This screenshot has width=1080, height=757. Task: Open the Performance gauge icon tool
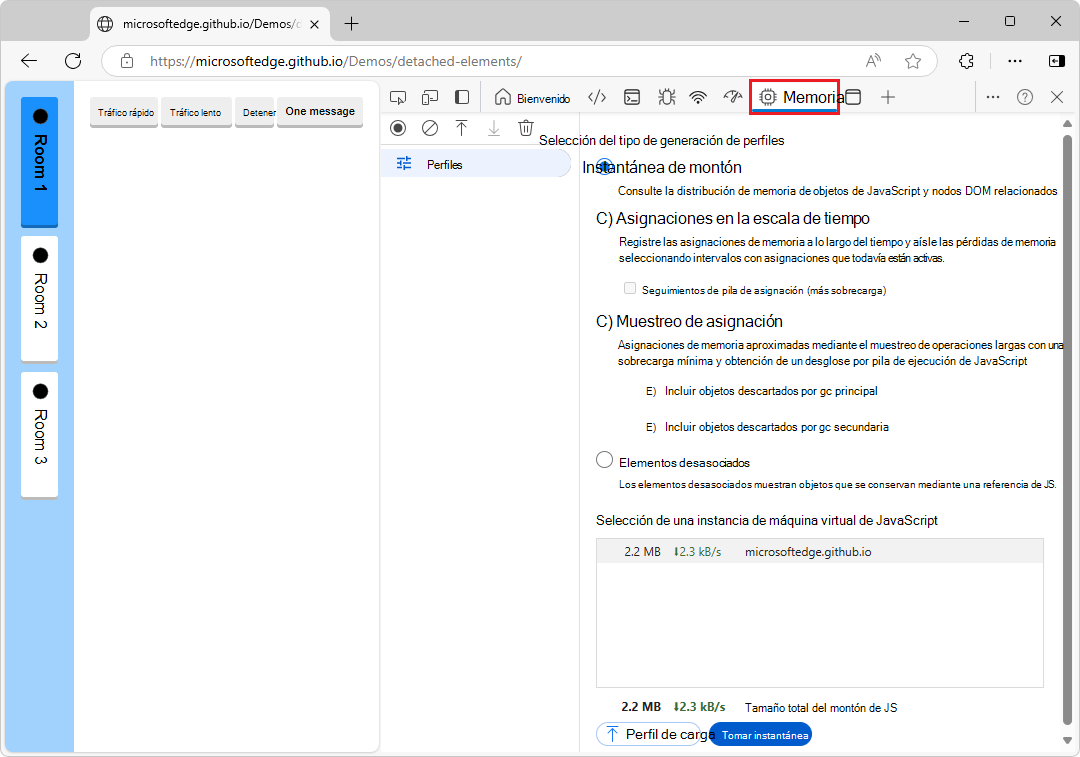tap(733, 98)
